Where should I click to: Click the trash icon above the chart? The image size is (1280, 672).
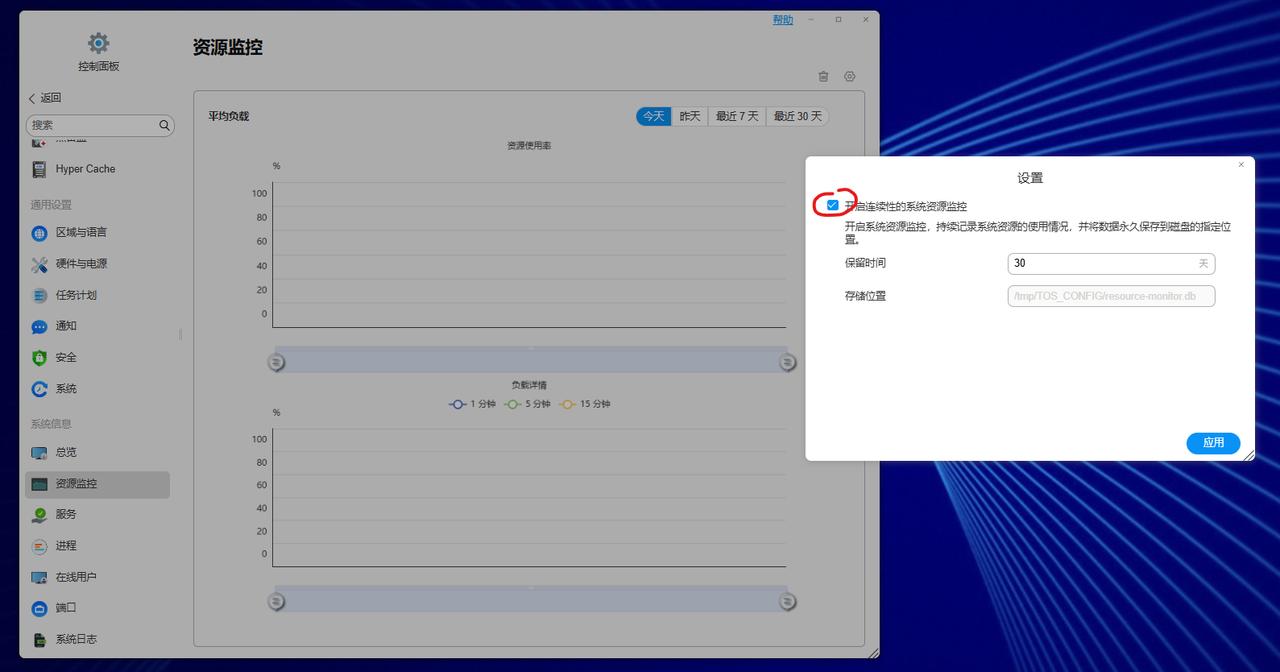[823, 76]
